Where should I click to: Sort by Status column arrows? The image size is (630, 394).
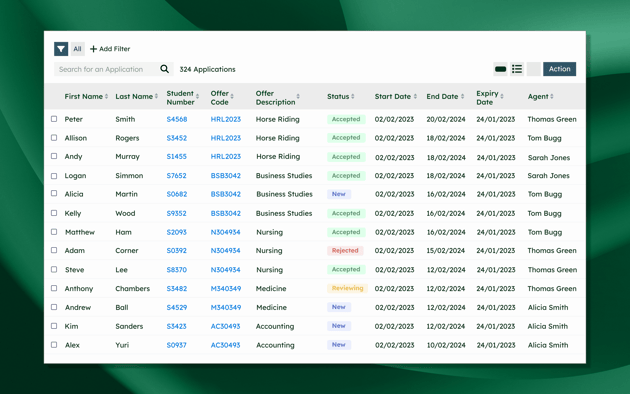point(353,96)
